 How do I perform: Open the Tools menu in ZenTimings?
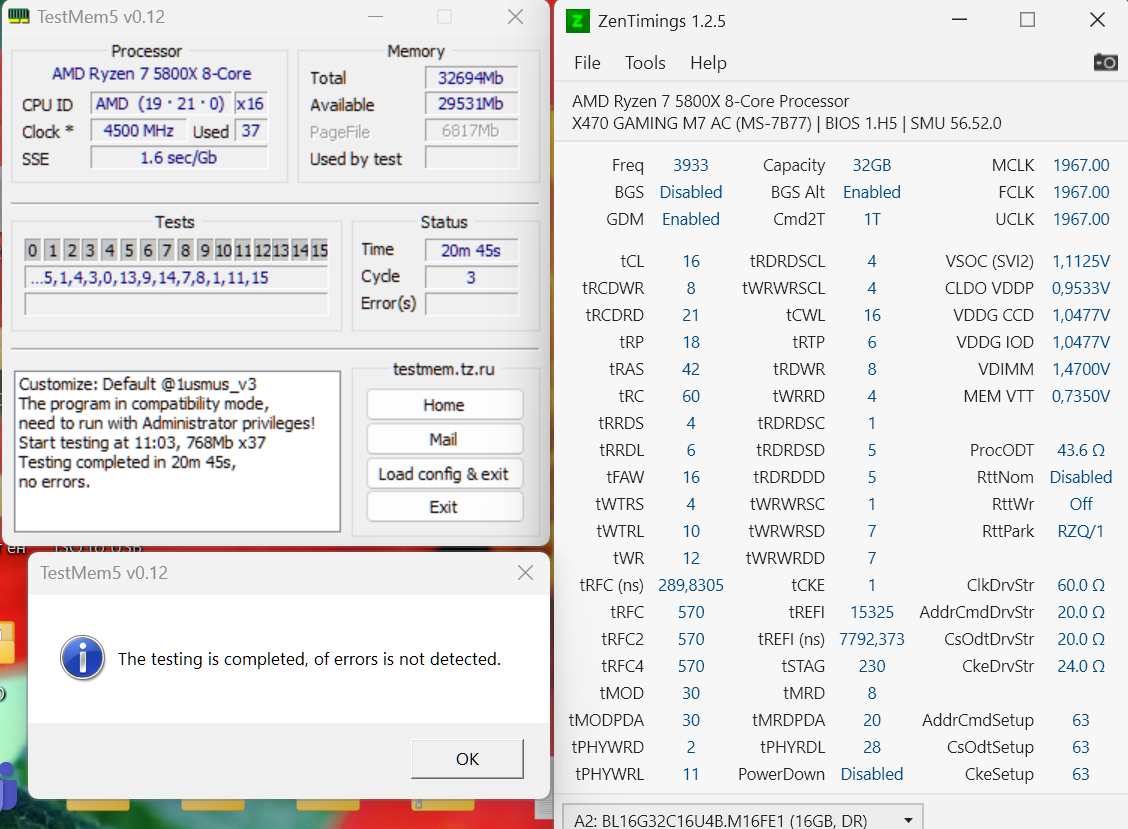[x=645, y=63]
